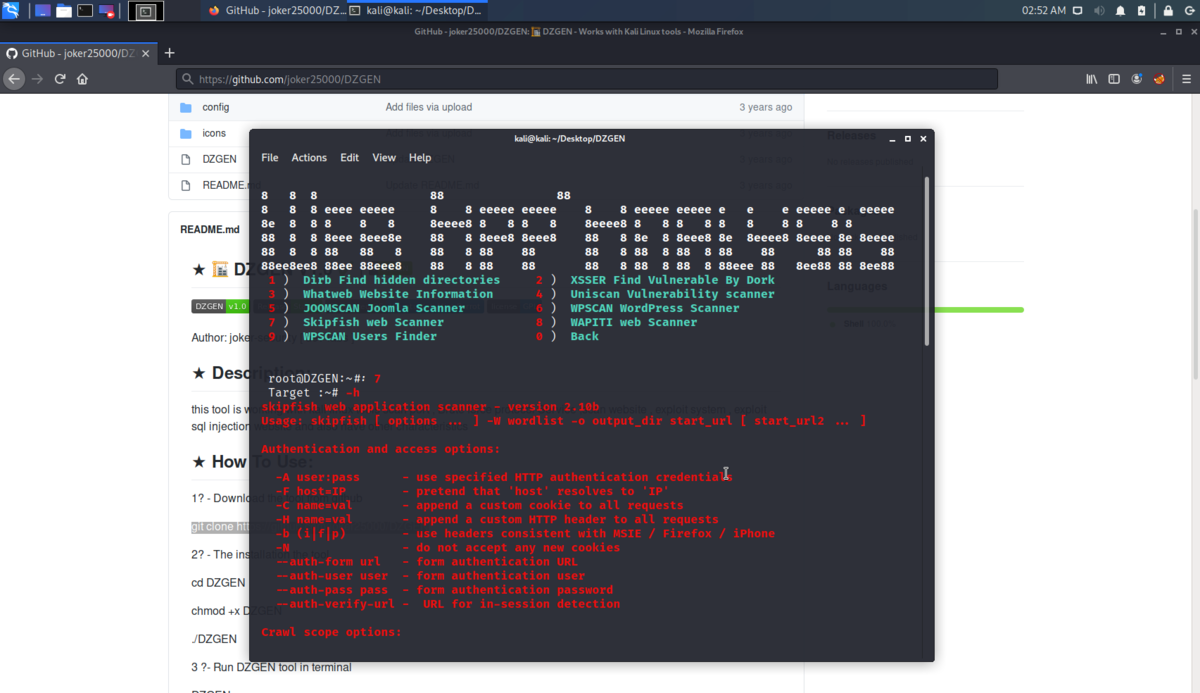Open the icons folder on GitHub
The height and width of the screenshot is (693, 1200).
click(x=214, y=133)
